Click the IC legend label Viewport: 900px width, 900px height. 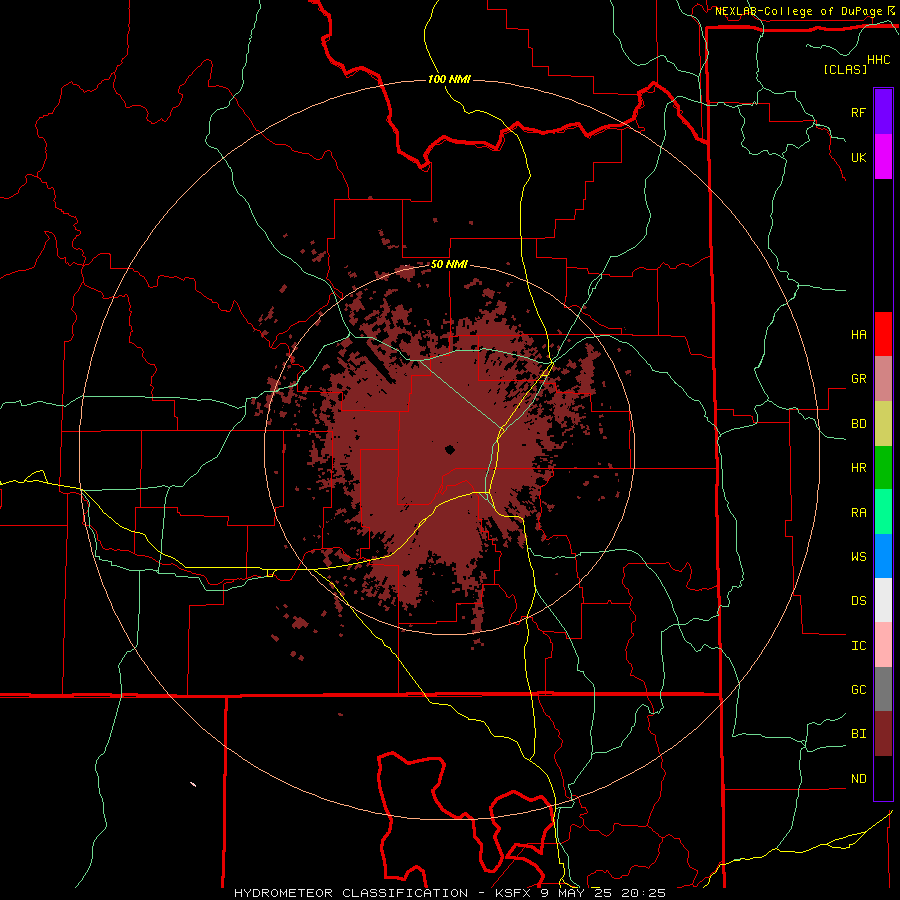[858, 646]
